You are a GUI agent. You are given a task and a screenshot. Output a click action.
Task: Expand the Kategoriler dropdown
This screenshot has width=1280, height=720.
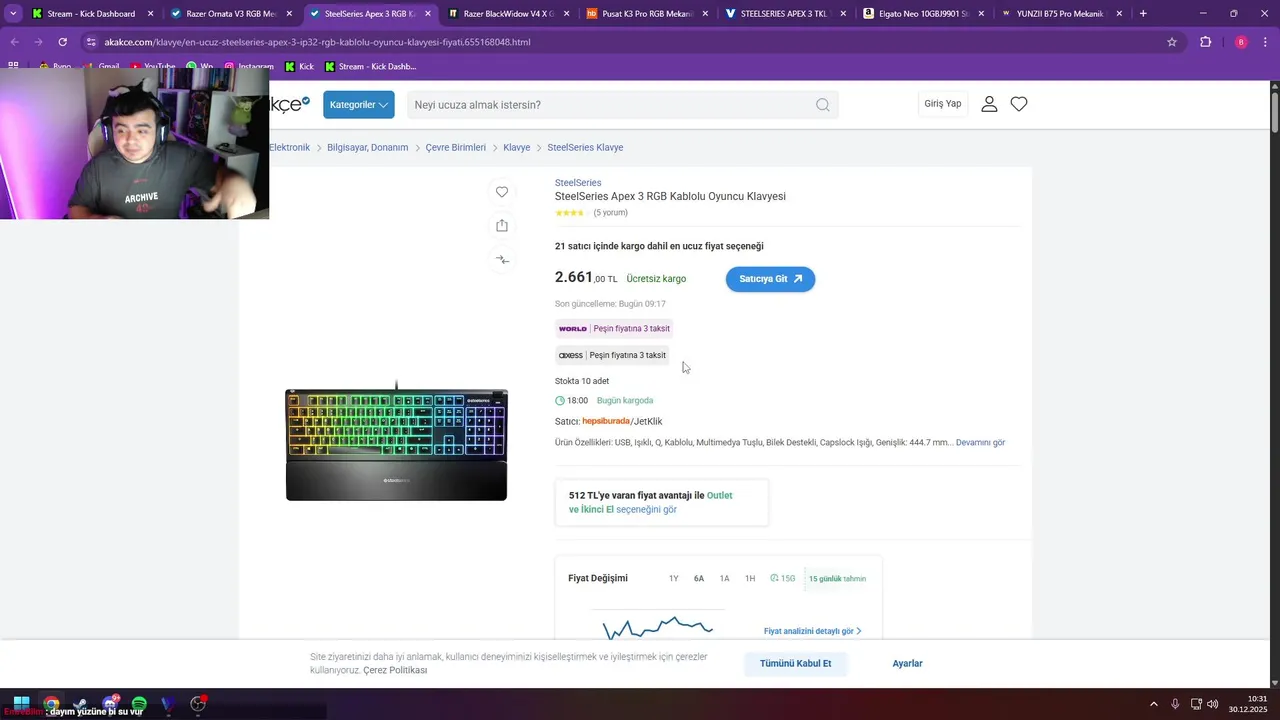[x=358, y=105]
